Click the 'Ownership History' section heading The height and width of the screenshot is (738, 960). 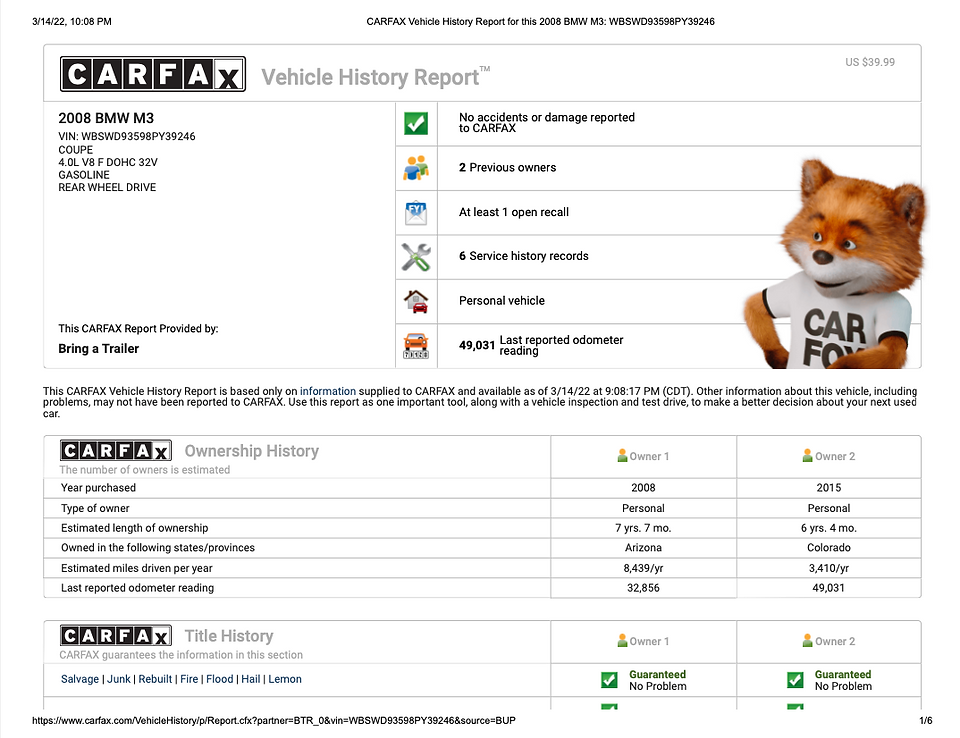coord(252,451)
